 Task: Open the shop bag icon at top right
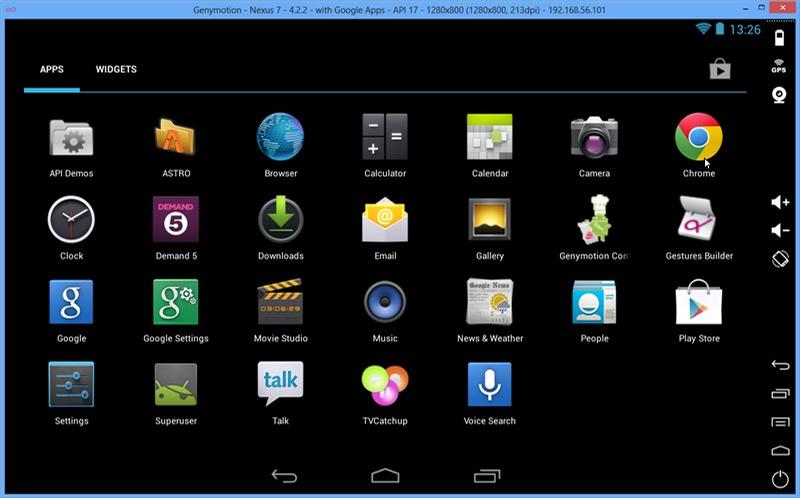pos(720,69)
